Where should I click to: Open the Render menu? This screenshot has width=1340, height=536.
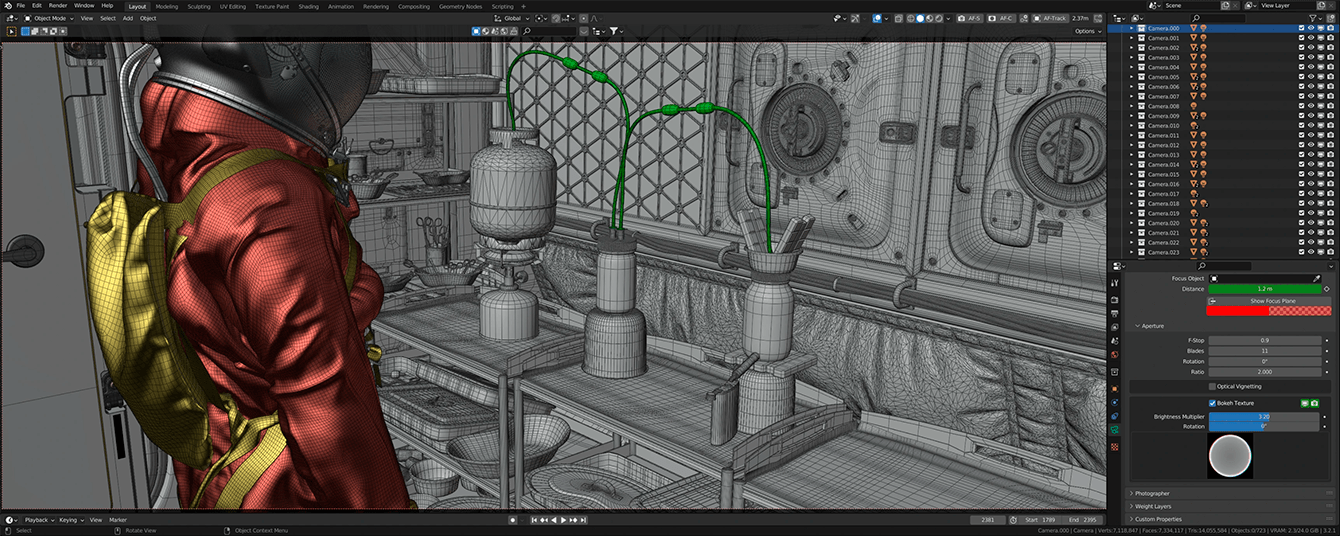[x=58, y=6]
